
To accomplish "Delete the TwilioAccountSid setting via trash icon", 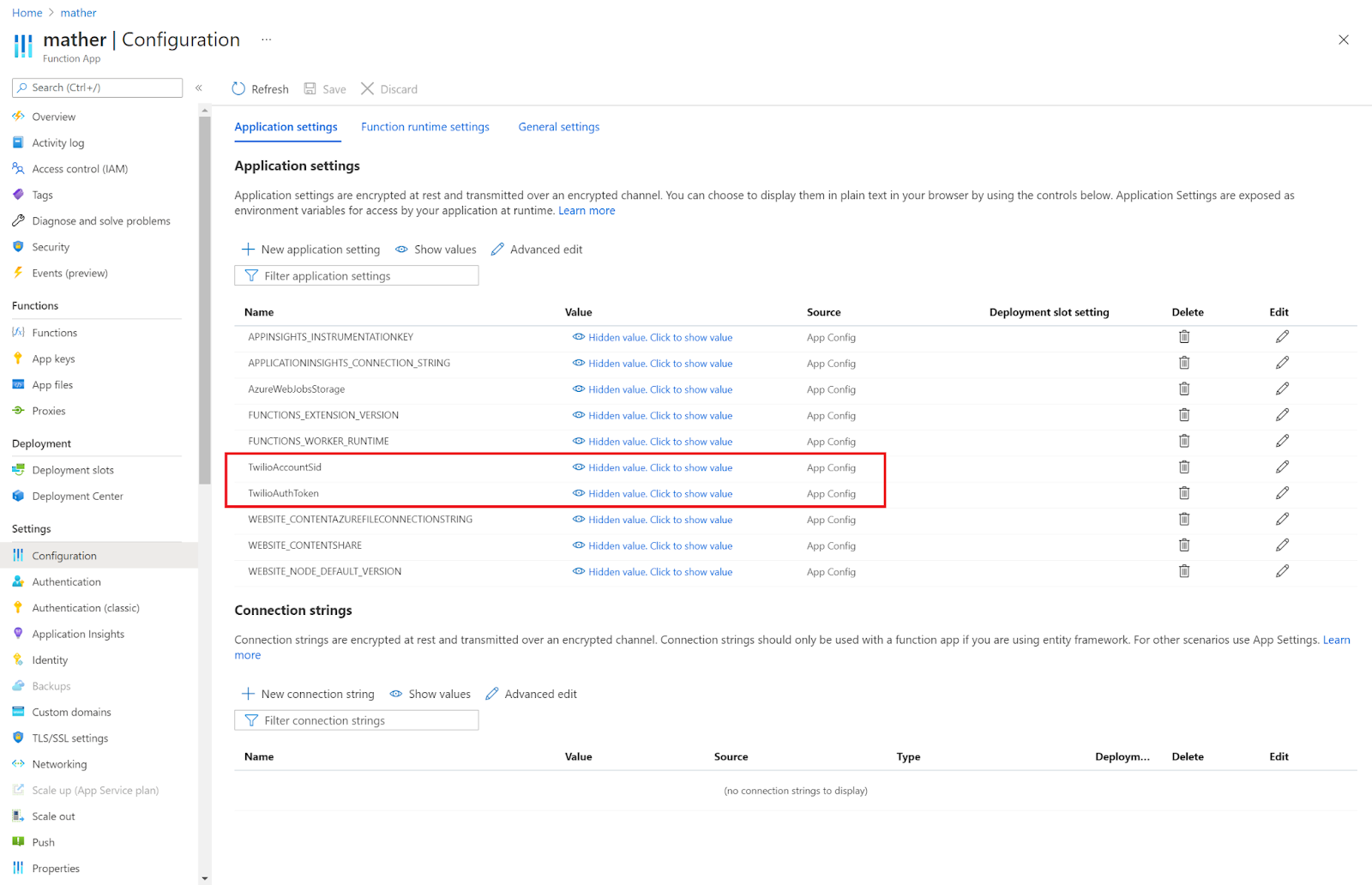I will [x=1184, y=467].
